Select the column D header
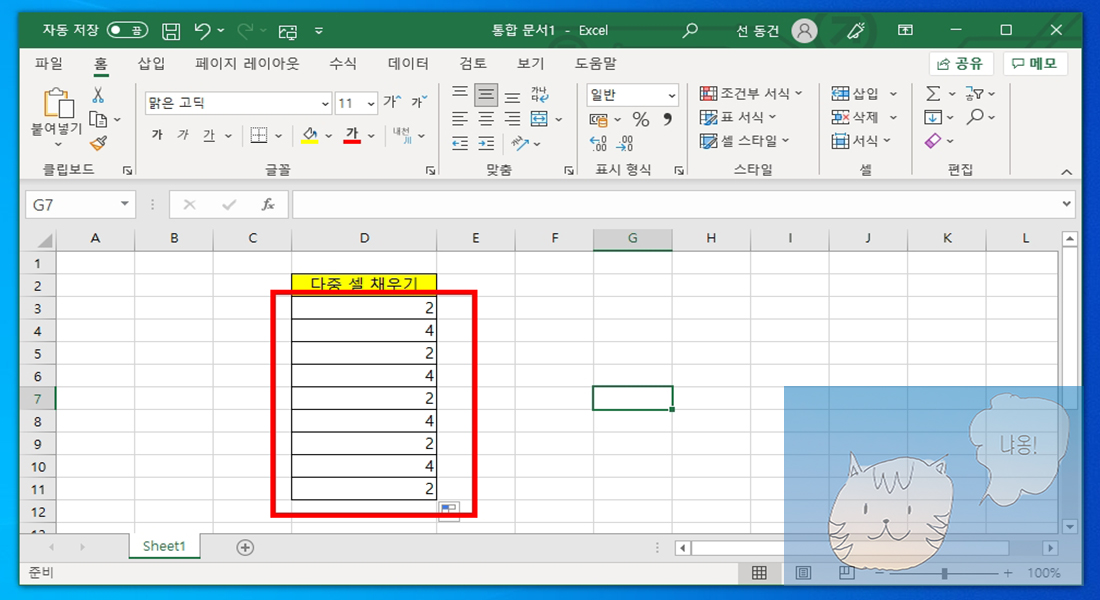The height and width of the screenshot is (600, 1100). [x=364, y=239]
